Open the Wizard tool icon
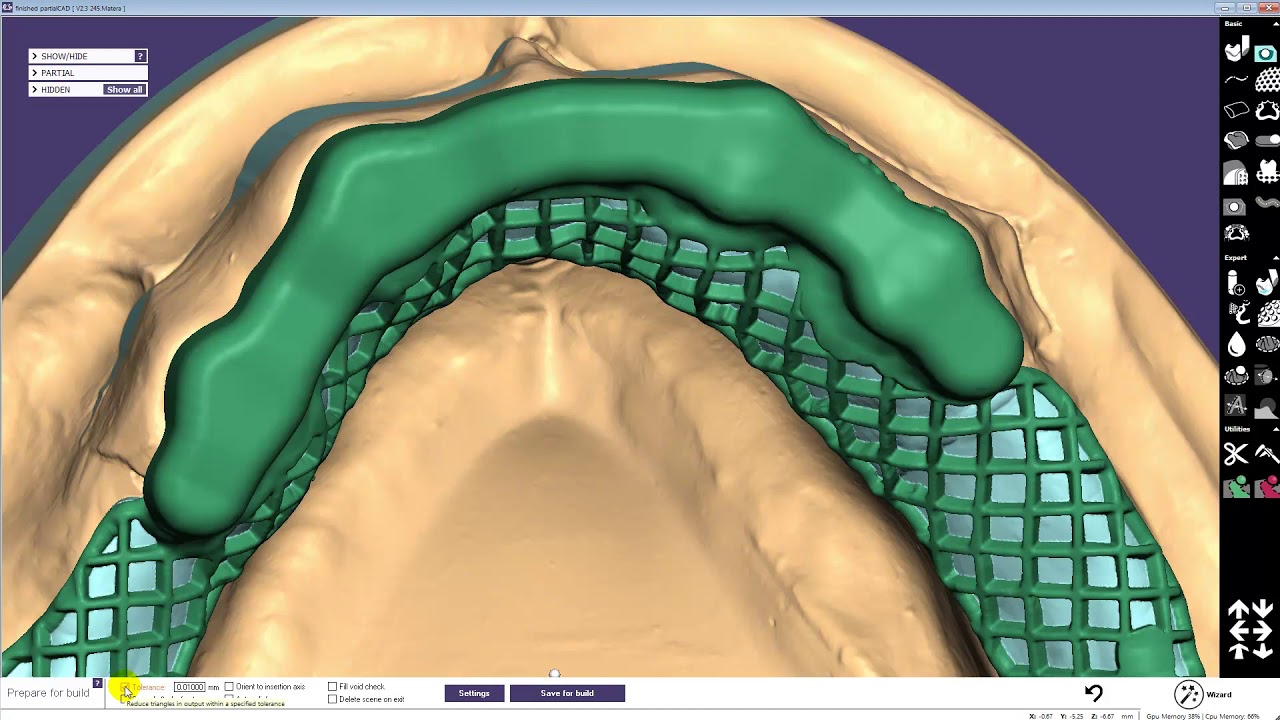Viewport: 1280px width, 720px height. pyautogui.click(x=1188, y=694)
